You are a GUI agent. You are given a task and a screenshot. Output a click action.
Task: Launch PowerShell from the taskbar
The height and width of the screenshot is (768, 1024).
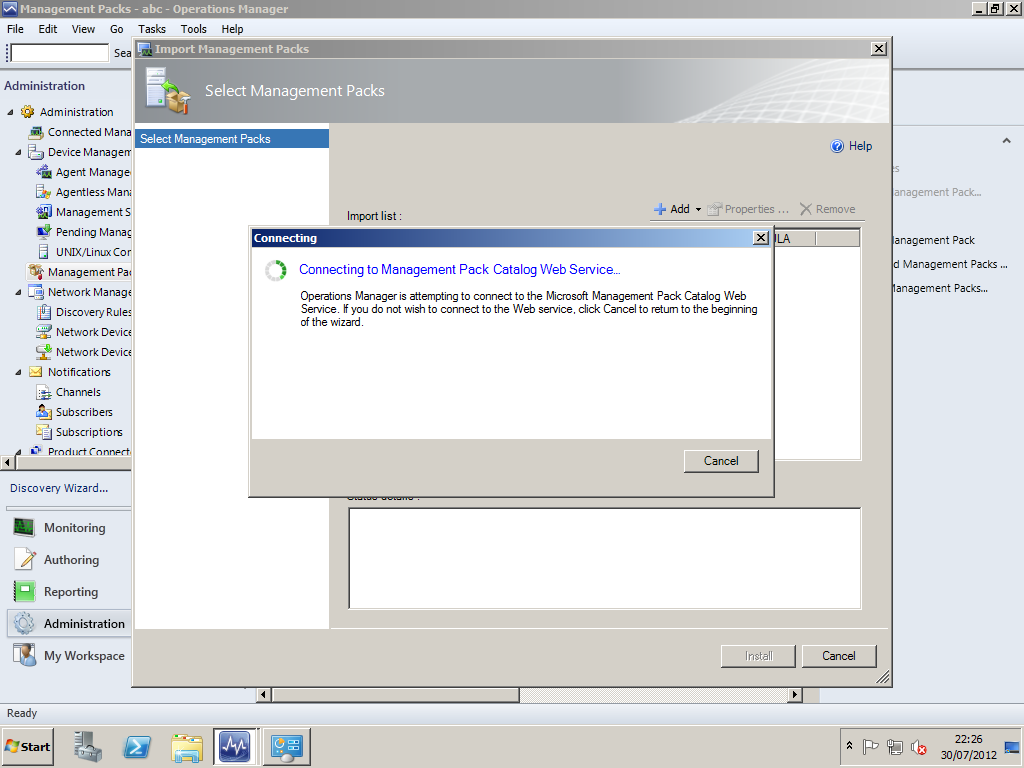click(x=137, y=746)
